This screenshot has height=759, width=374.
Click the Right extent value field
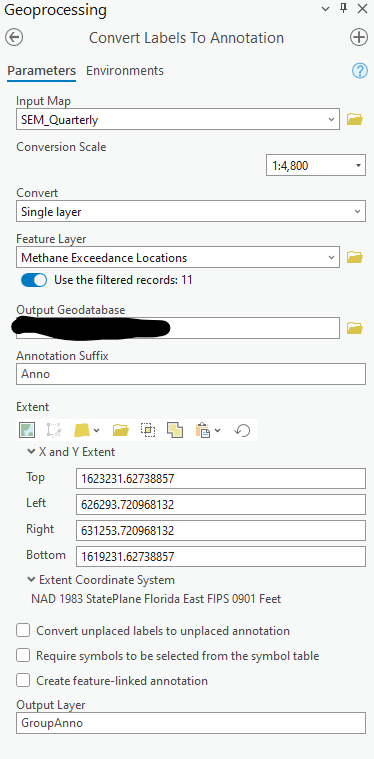(x=221, y=531)
